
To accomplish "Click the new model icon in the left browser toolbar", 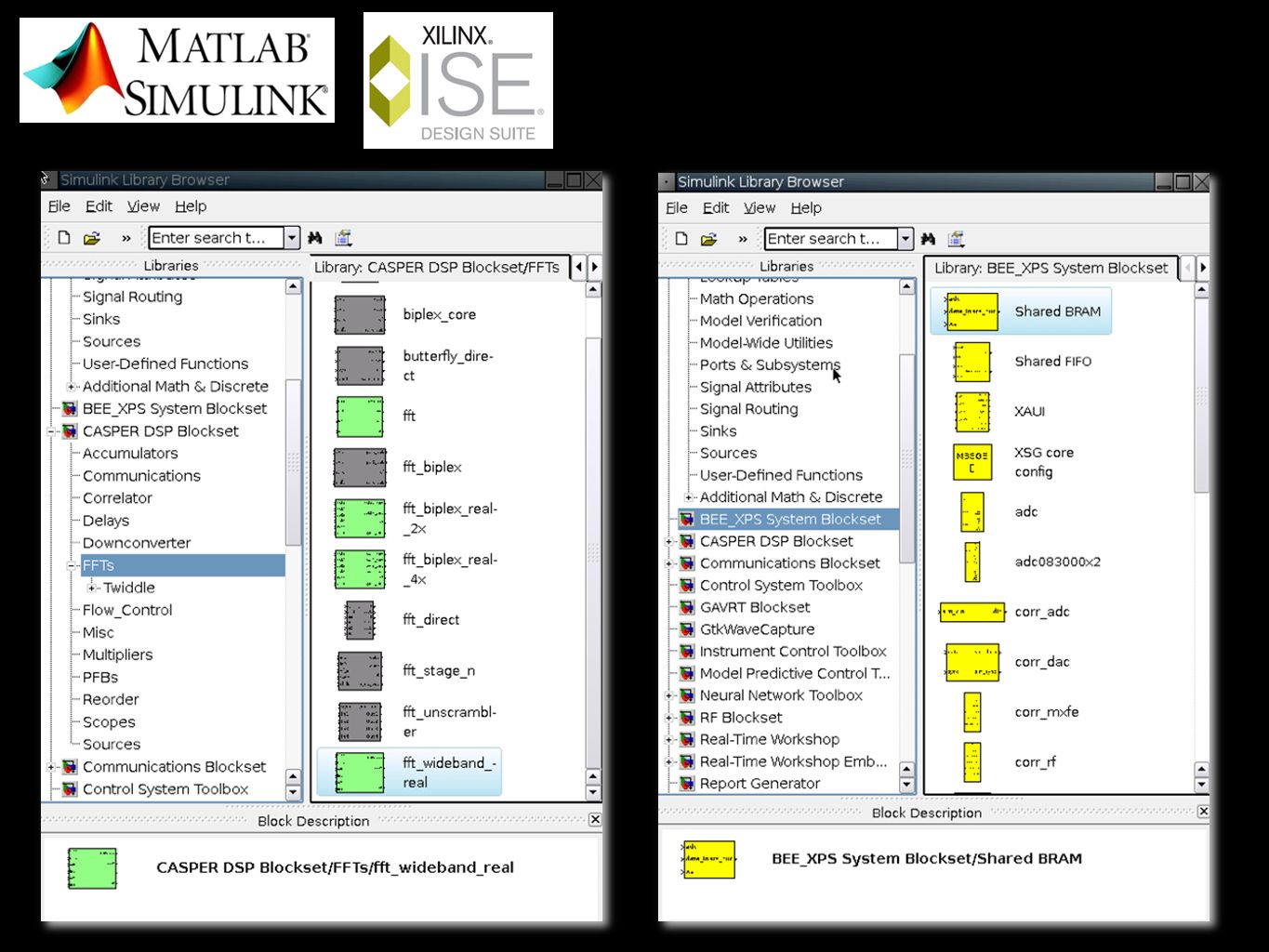I will click(64, 237).
